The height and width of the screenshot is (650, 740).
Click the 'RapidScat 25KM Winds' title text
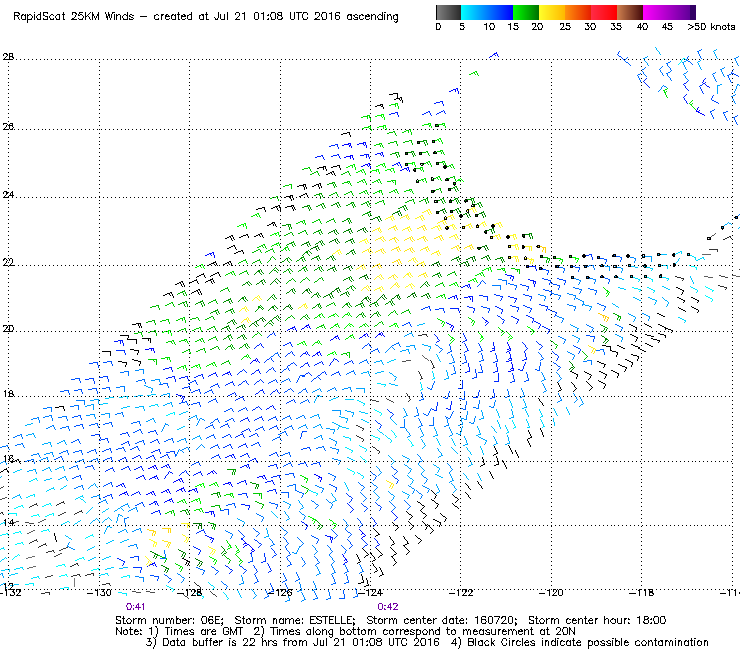pos(74,17)
